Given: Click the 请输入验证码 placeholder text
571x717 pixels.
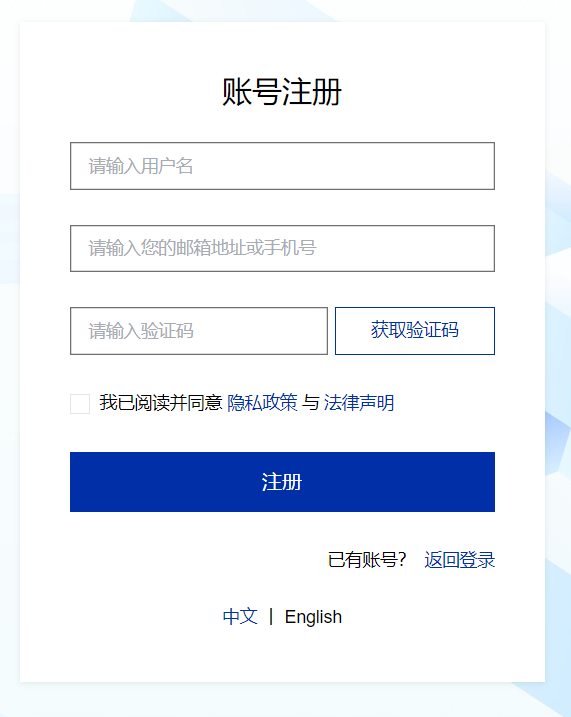Looking at the screenshot, I should (x=141, y=331).
